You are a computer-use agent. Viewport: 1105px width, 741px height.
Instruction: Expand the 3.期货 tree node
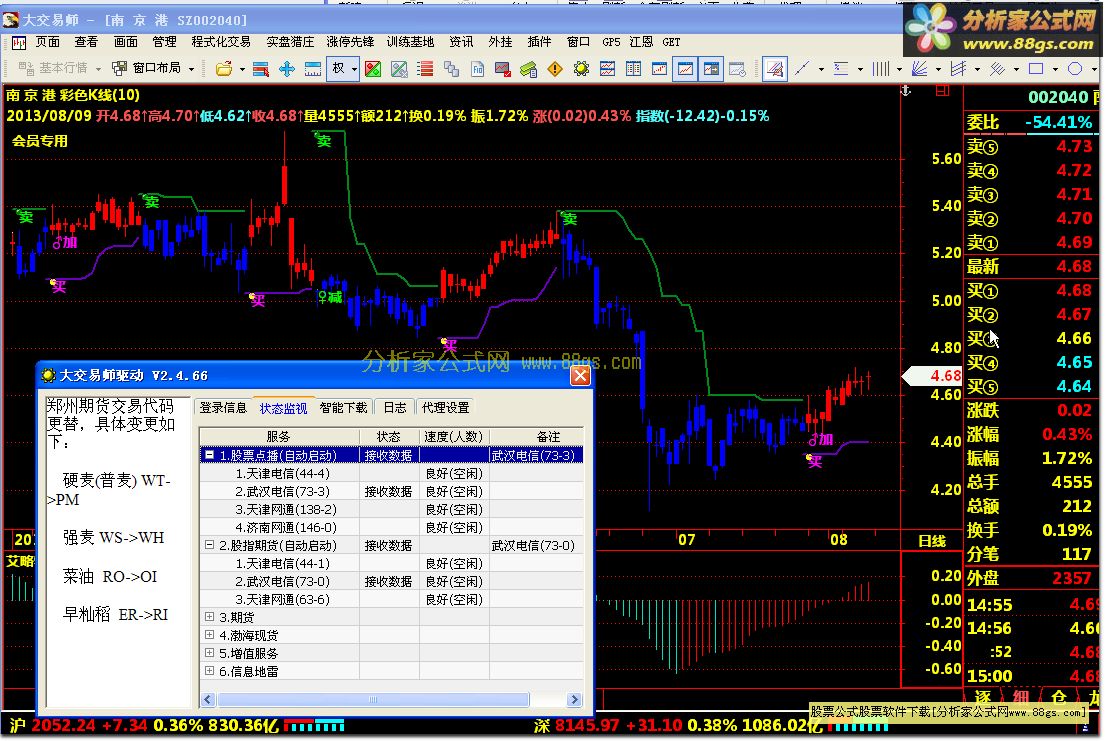tap(209, 617)
